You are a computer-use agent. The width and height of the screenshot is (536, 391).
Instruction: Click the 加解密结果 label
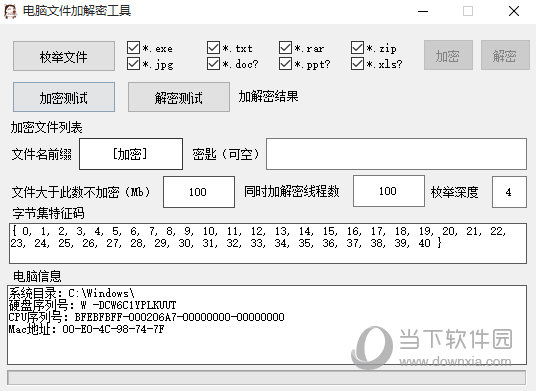point(268,96)
